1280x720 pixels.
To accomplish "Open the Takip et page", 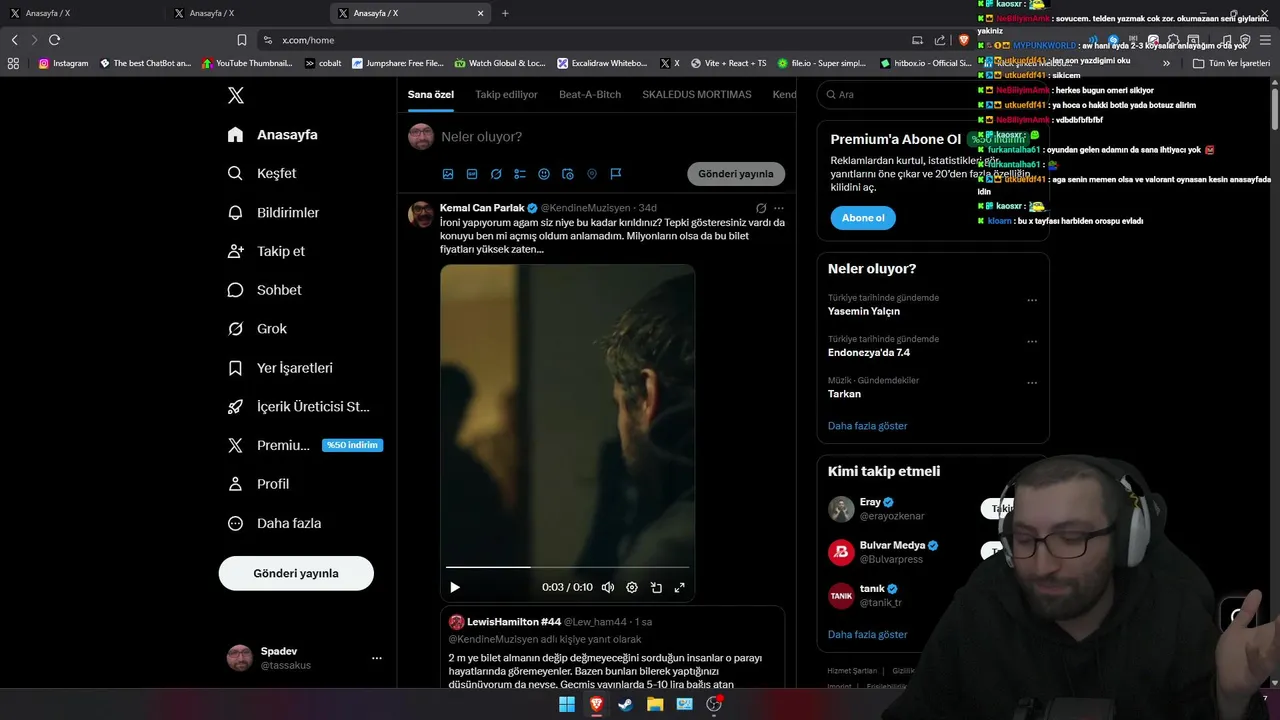I will coord(267,251).
